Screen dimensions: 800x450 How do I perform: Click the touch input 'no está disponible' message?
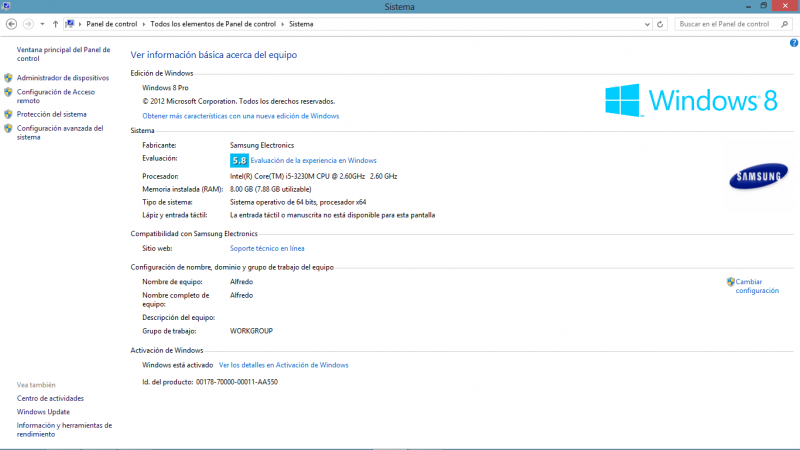332,215
